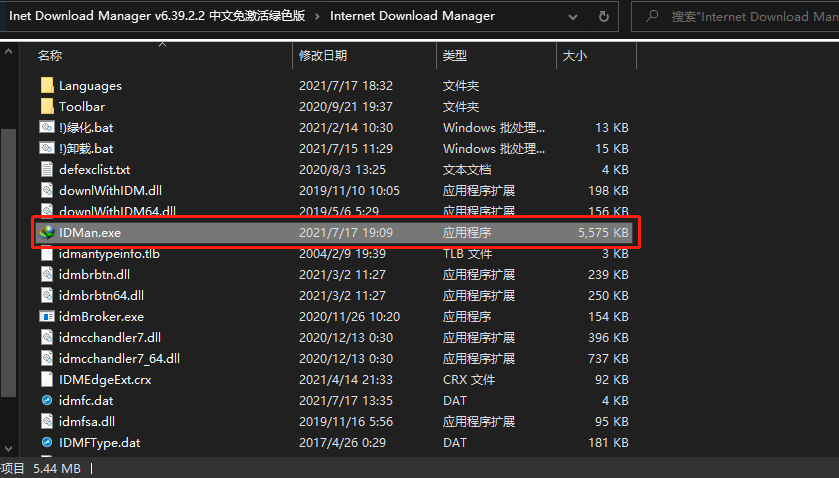The height and width of the screenshot is (478, 839).
Task: Click the Inet Download Manager v6.39.2.2 breadcrumb
Action: [157, 16]
